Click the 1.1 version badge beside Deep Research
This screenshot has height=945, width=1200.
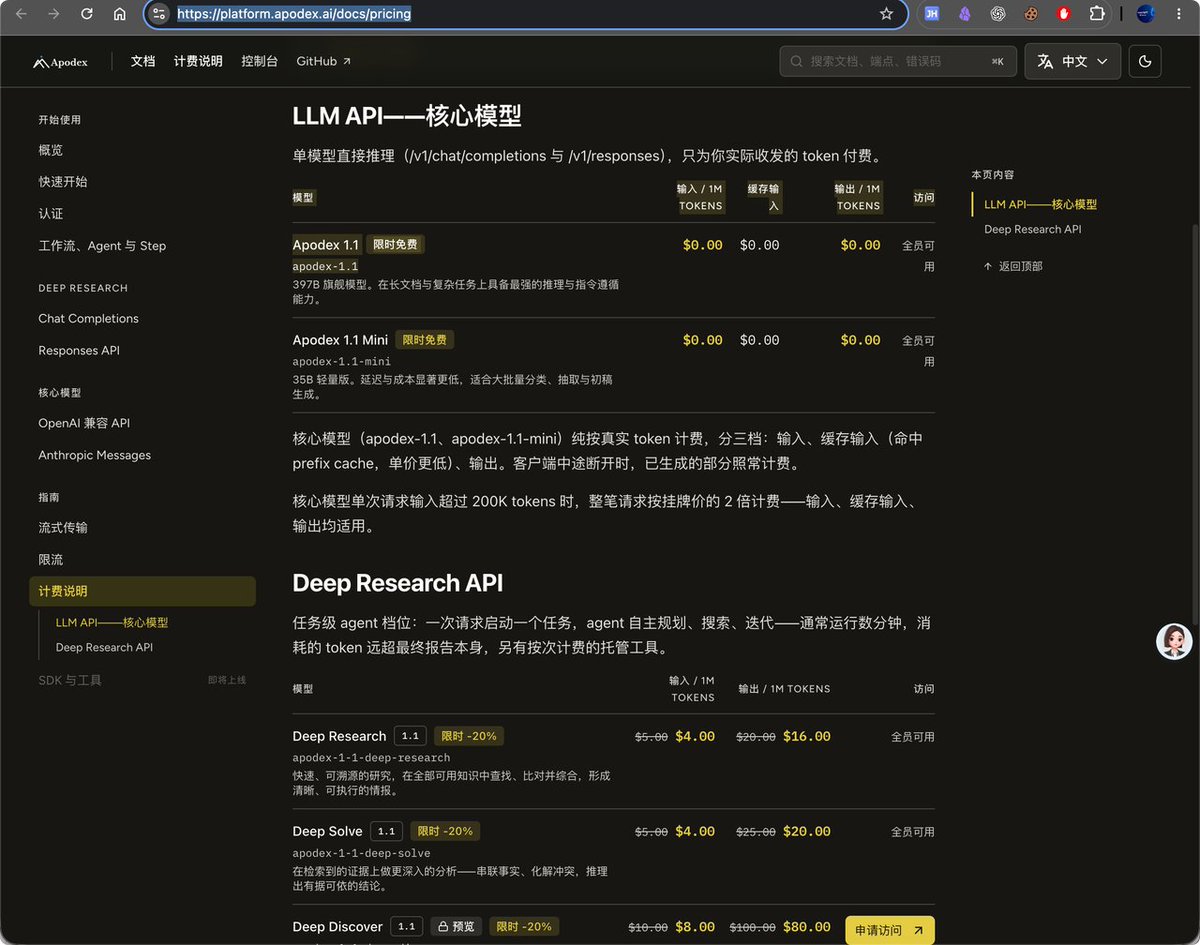coord(410,736)
